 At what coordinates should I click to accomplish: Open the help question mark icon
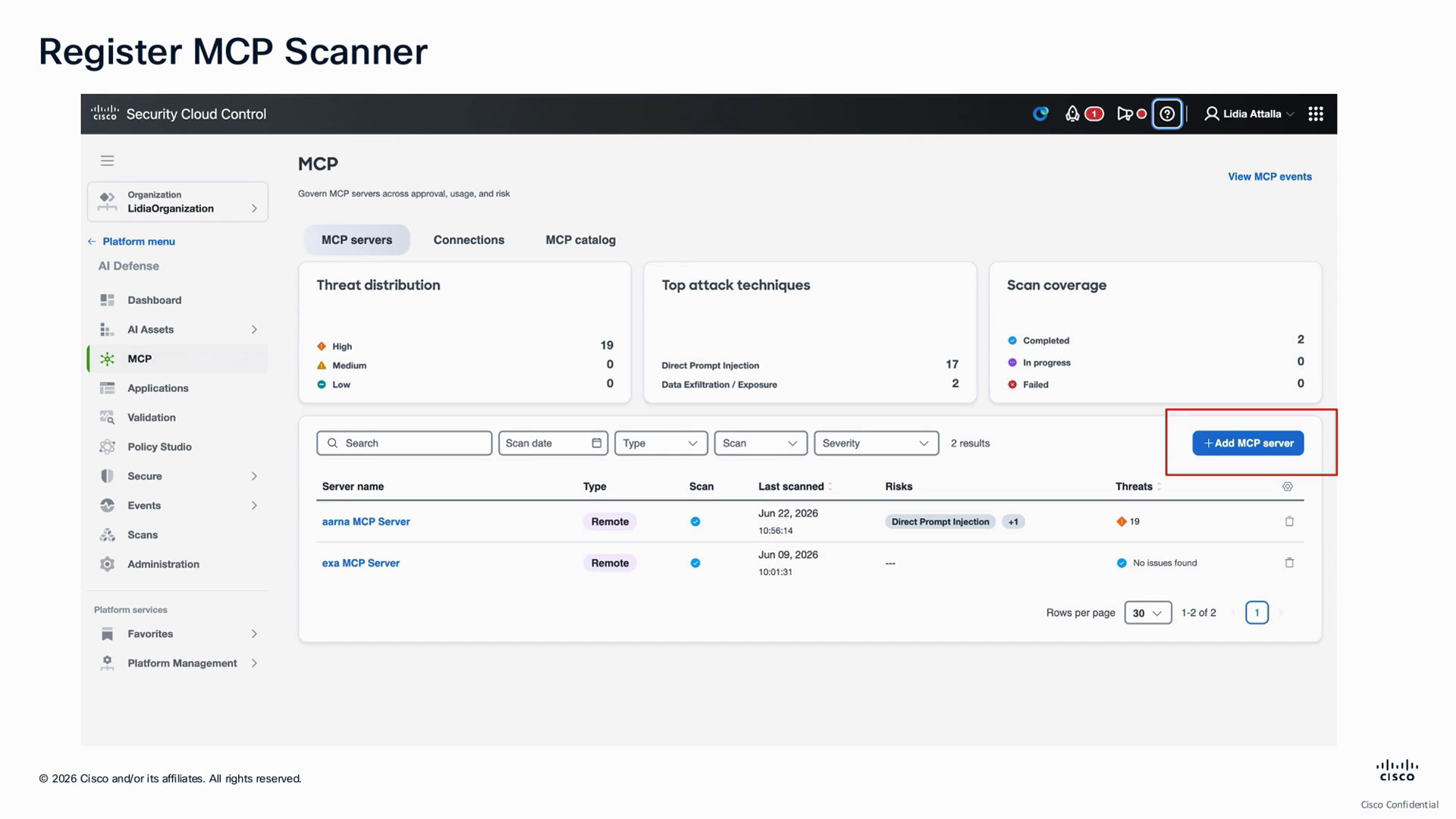1167,114
